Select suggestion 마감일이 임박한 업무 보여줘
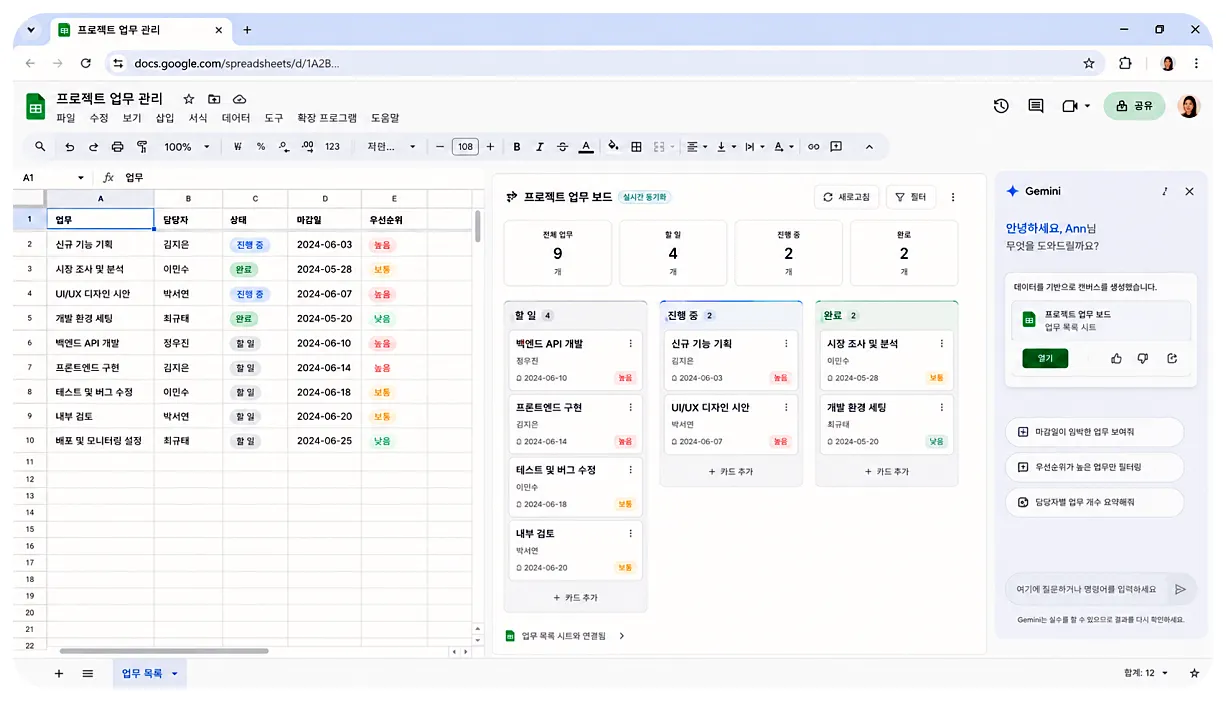 (x=1095, y=432)
